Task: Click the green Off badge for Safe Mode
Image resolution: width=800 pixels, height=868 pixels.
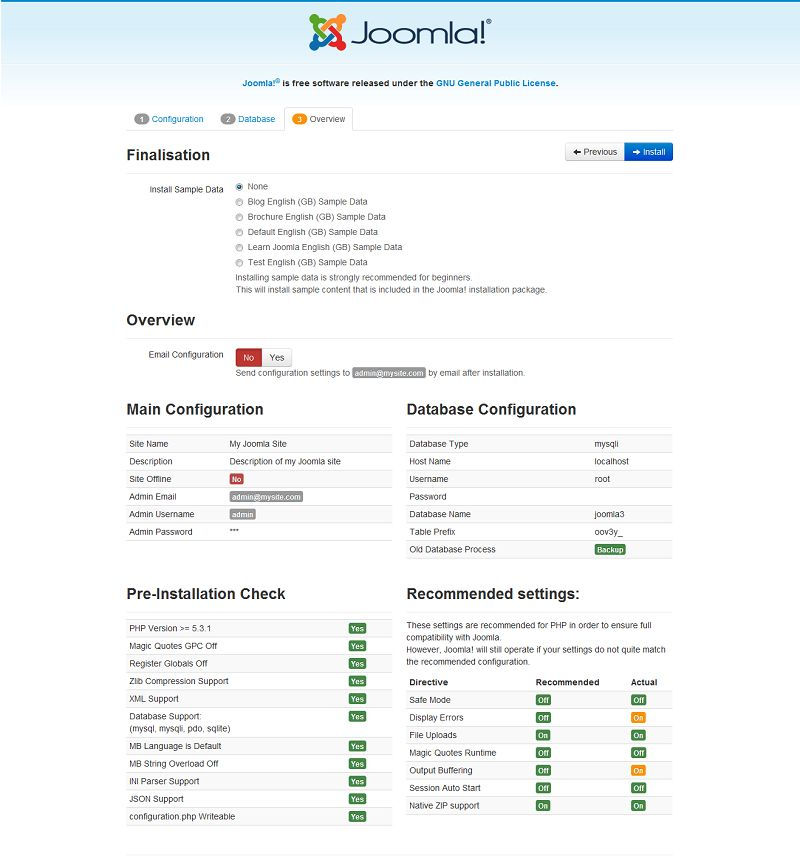Action: [542, 700]
